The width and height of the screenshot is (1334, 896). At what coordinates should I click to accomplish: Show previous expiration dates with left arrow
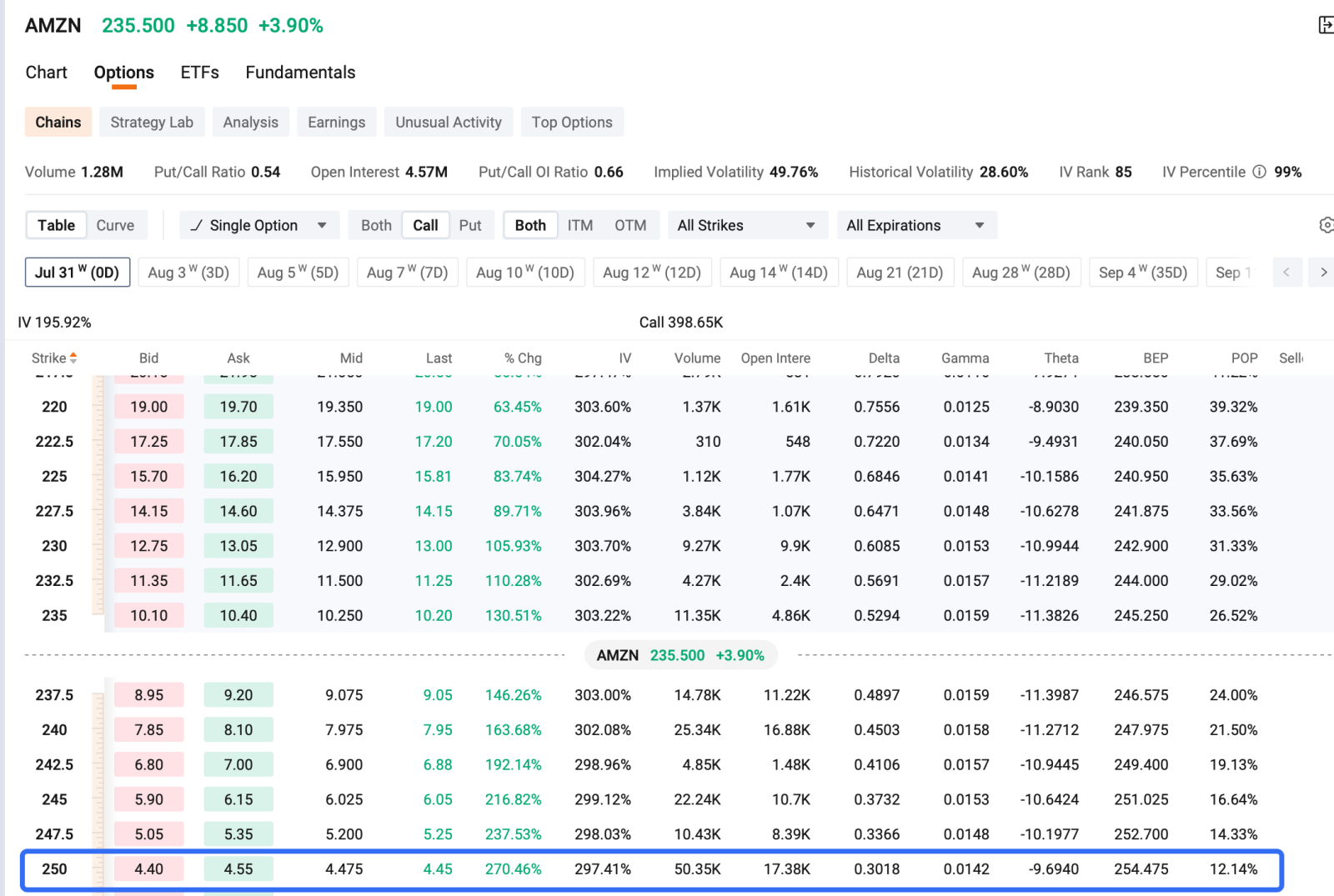(x=1286, y=273)
